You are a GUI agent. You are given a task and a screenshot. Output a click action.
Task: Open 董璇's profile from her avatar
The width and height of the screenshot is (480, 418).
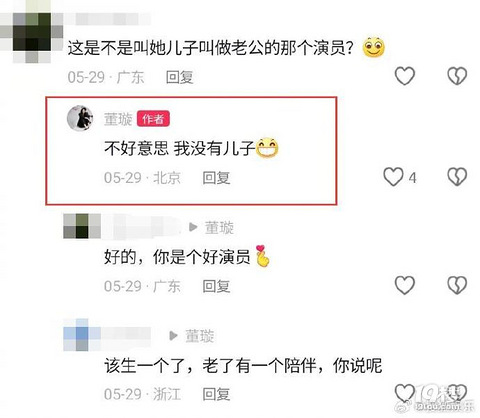[x=80, y=118]
